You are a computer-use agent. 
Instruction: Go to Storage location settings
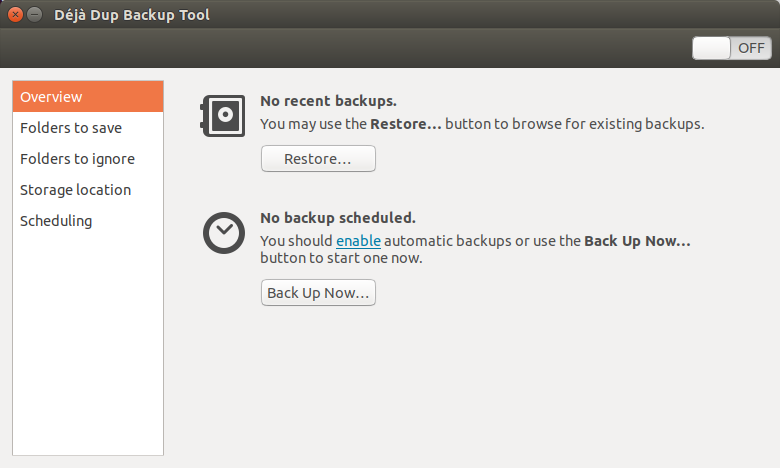click(88, 190)
